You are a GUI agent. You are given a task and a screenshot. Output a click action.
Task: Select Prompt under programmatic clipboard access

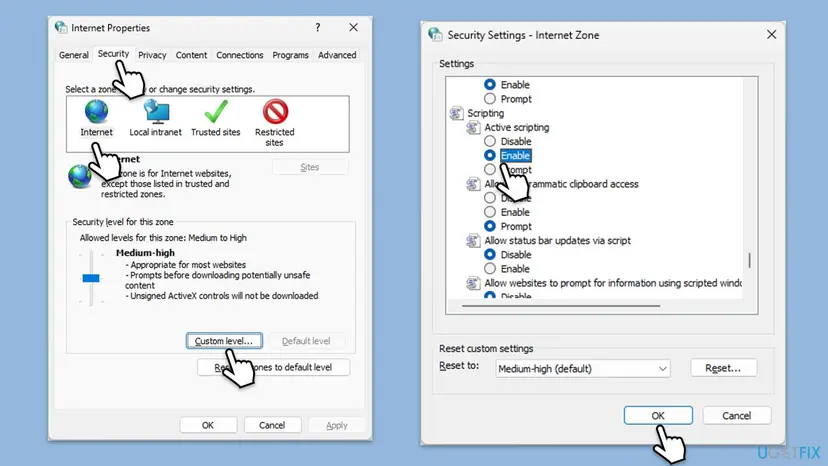click(490, 226)
